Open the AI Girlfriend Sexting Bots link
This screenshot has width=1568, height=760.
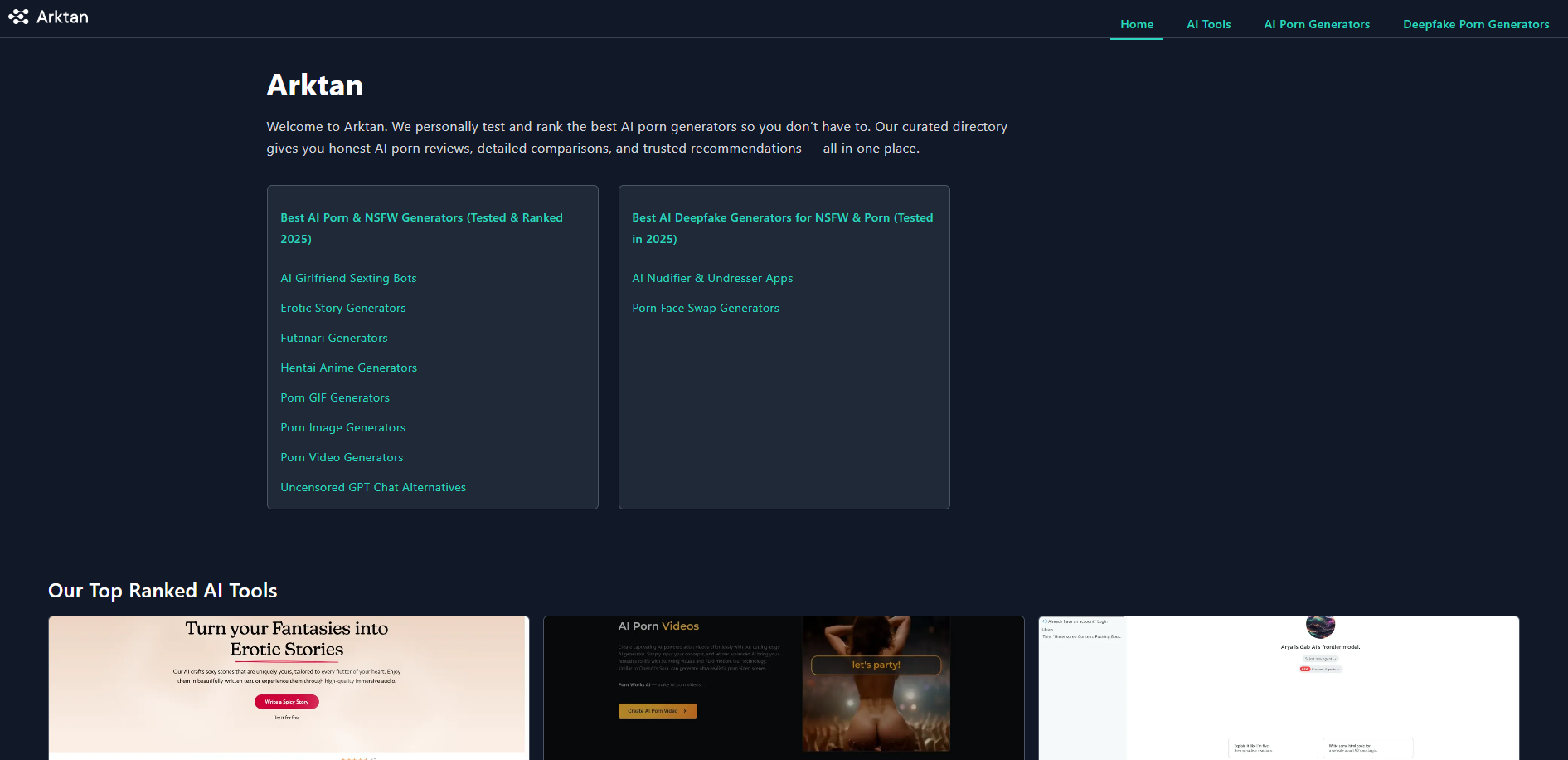[x=348, y=278]
